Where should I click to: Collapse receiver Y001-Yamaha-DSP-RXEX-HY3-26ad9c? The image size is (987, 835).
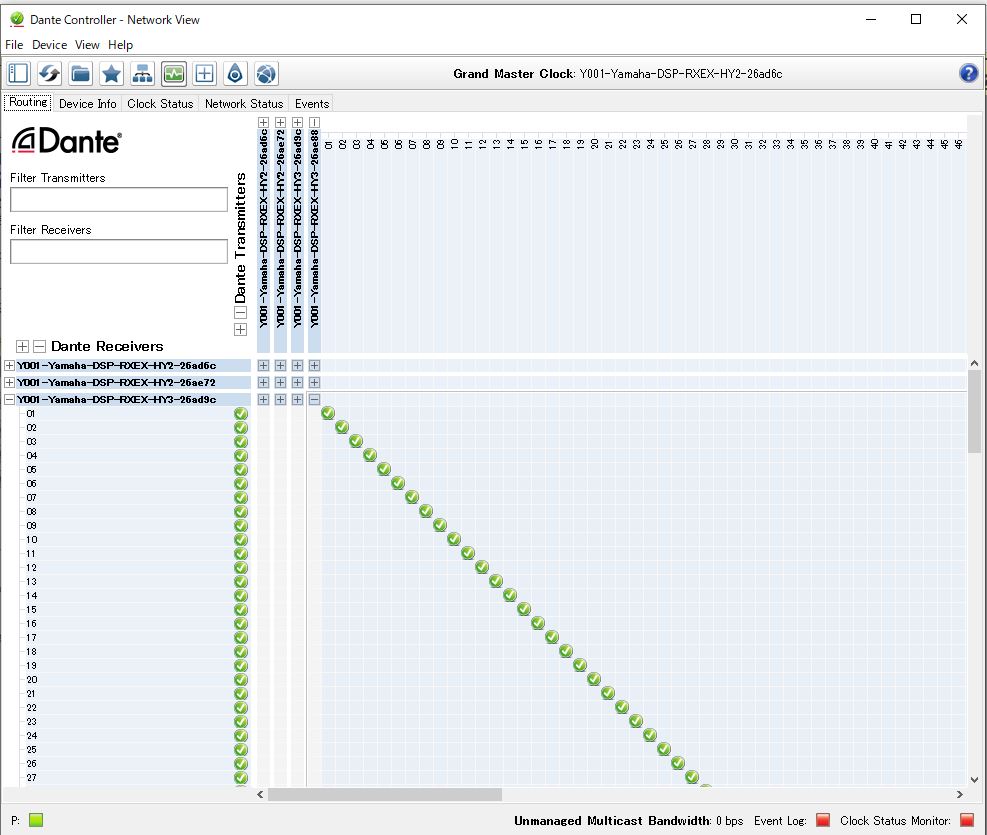click(x=10, y=400)
